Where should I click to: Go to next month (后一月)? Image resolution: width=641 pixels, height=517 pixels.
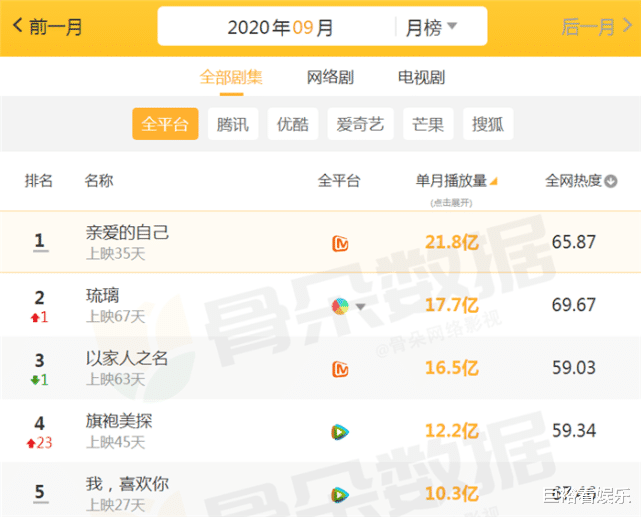click(x=597, y=27)
